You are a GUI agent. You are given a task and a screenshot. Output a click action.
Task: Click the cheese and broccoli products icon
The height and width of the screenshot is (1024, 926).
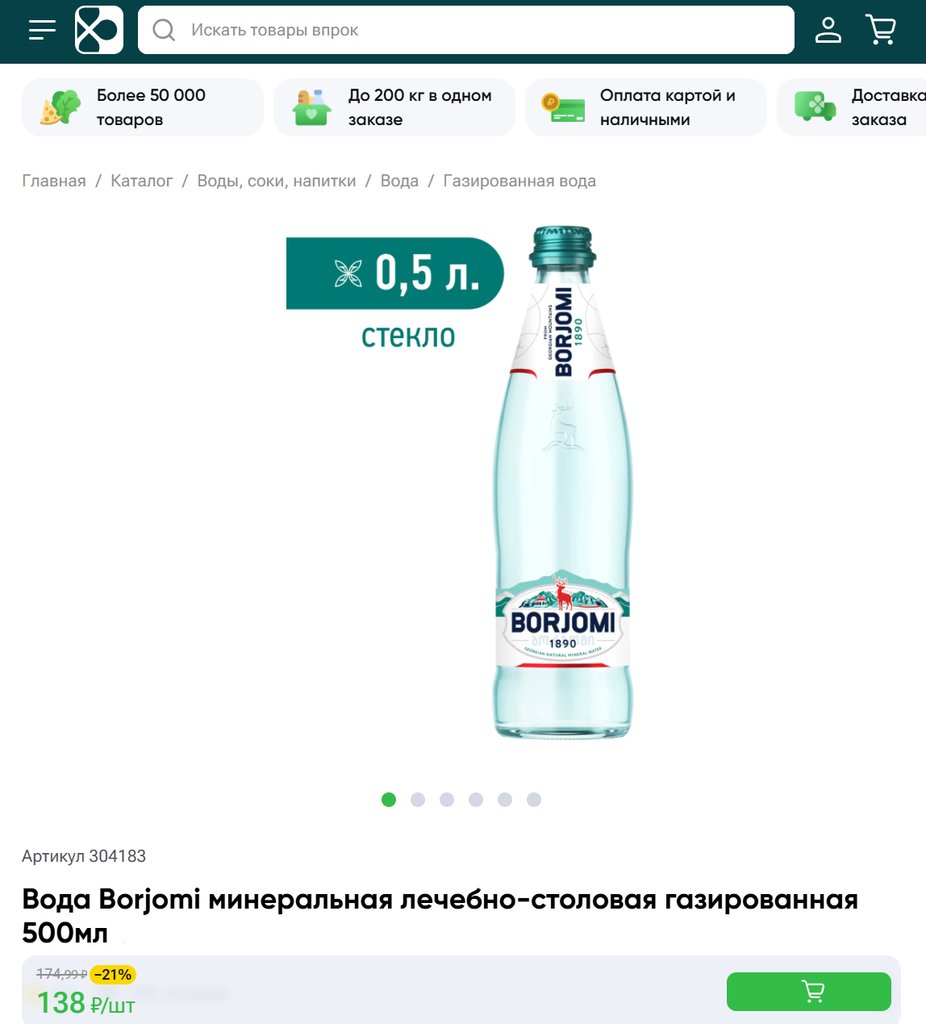[60, 107]
